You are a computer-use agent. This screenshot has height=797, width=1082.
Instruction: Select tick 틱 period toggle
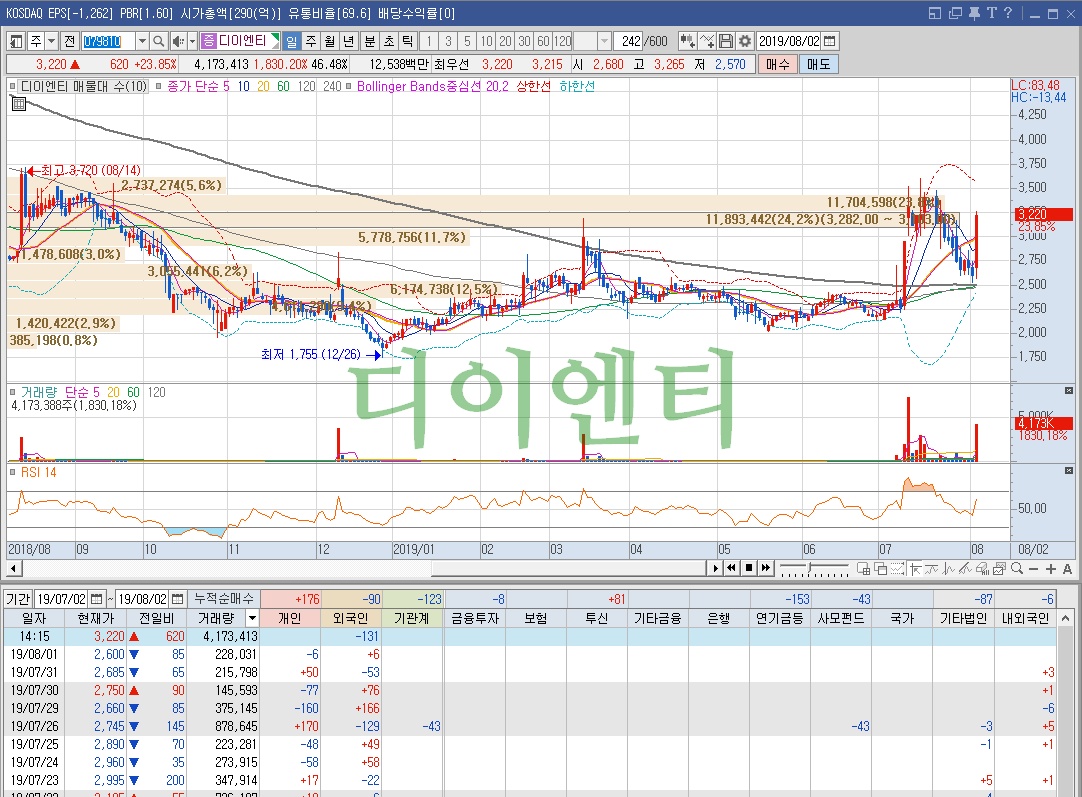pos(408,41)
